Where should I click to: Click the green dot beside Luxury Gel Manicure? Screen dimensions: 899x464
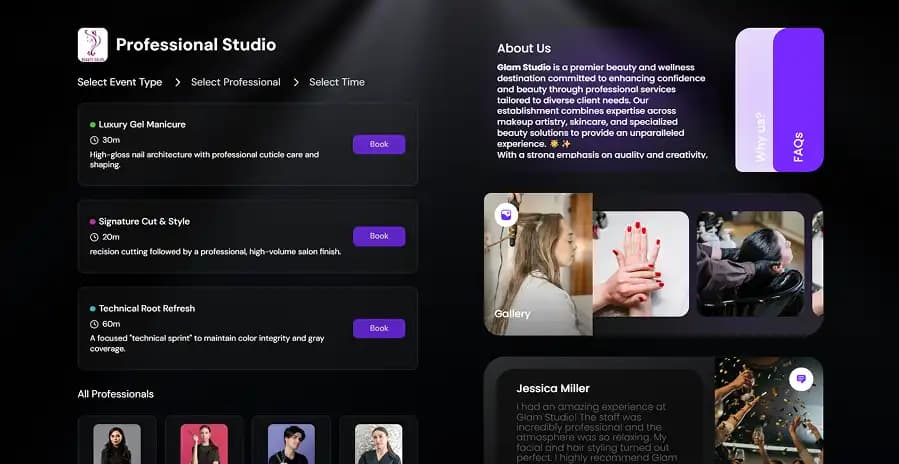click(93, 124)
